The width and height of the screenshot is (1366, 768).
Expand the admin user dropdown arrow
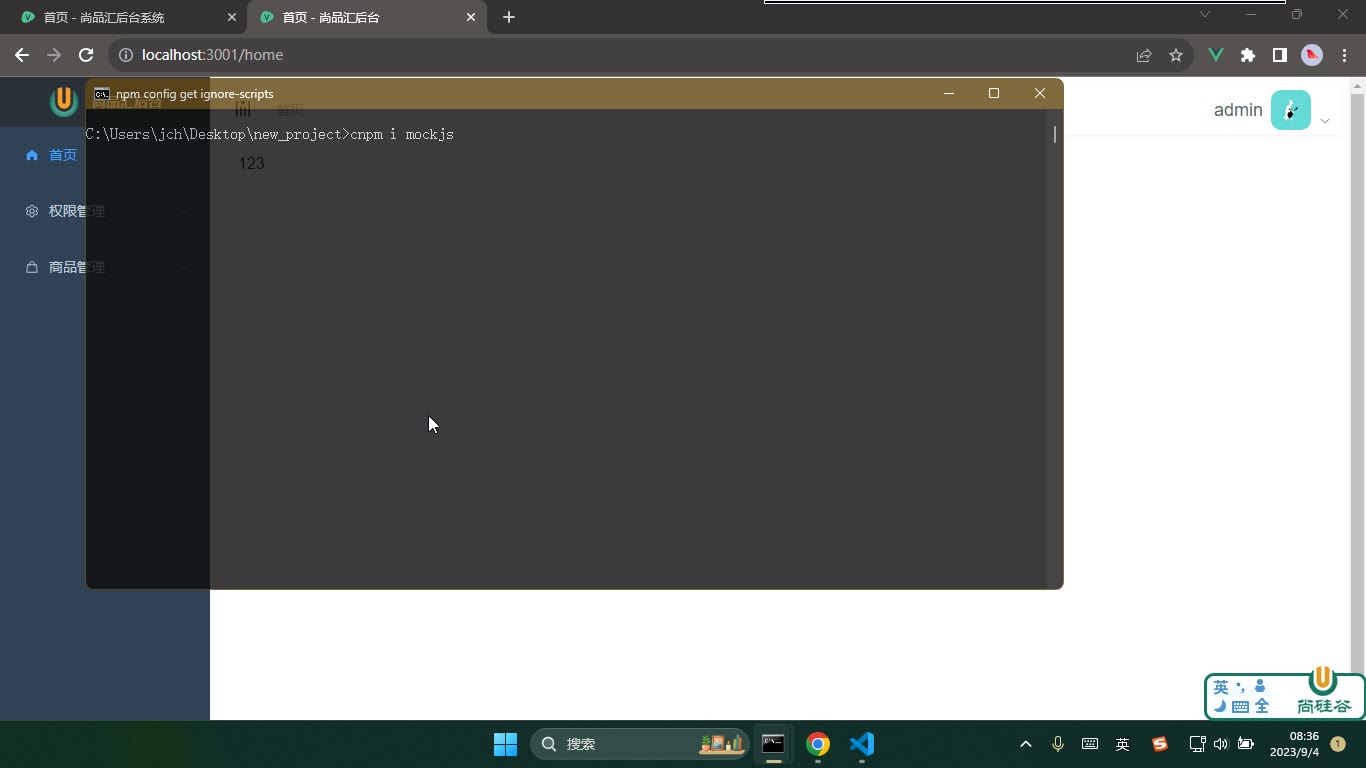click(x=1325, y=121)
